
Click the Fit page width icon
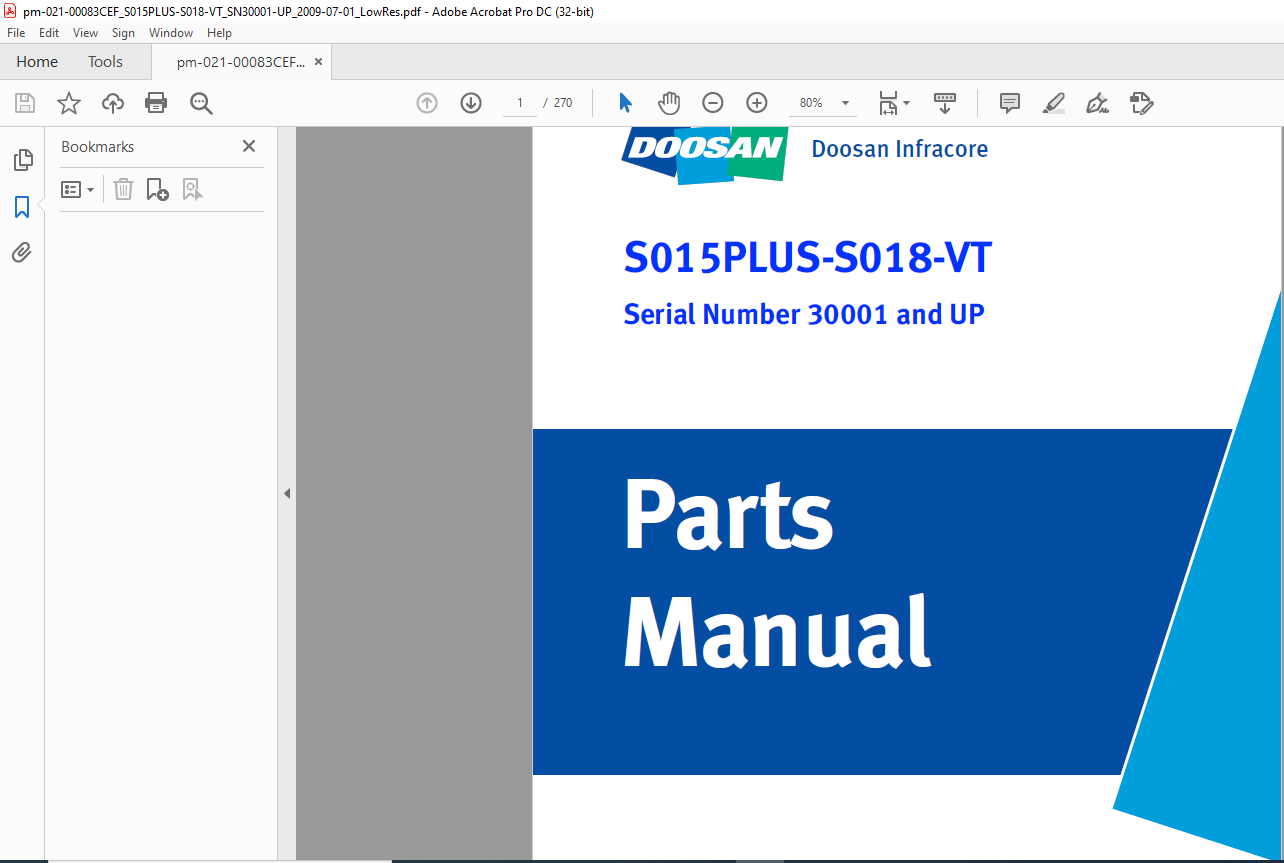coord(888,103)
